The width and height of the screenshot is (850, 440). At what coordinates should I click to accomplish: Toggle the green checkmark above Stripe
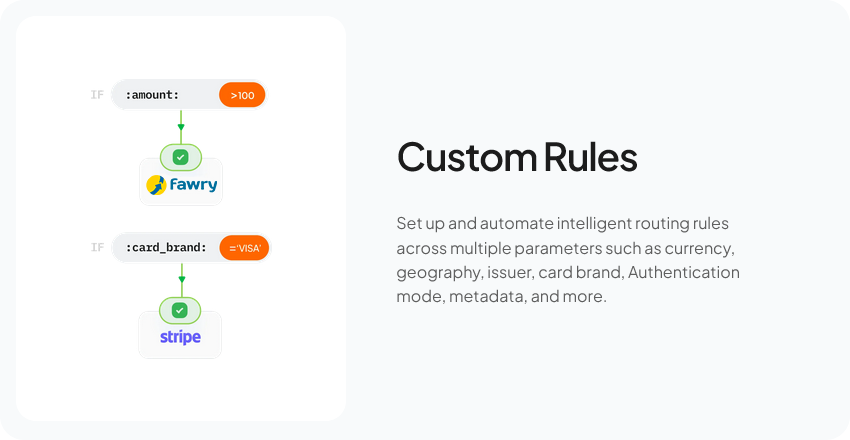[x=180, y=310]
